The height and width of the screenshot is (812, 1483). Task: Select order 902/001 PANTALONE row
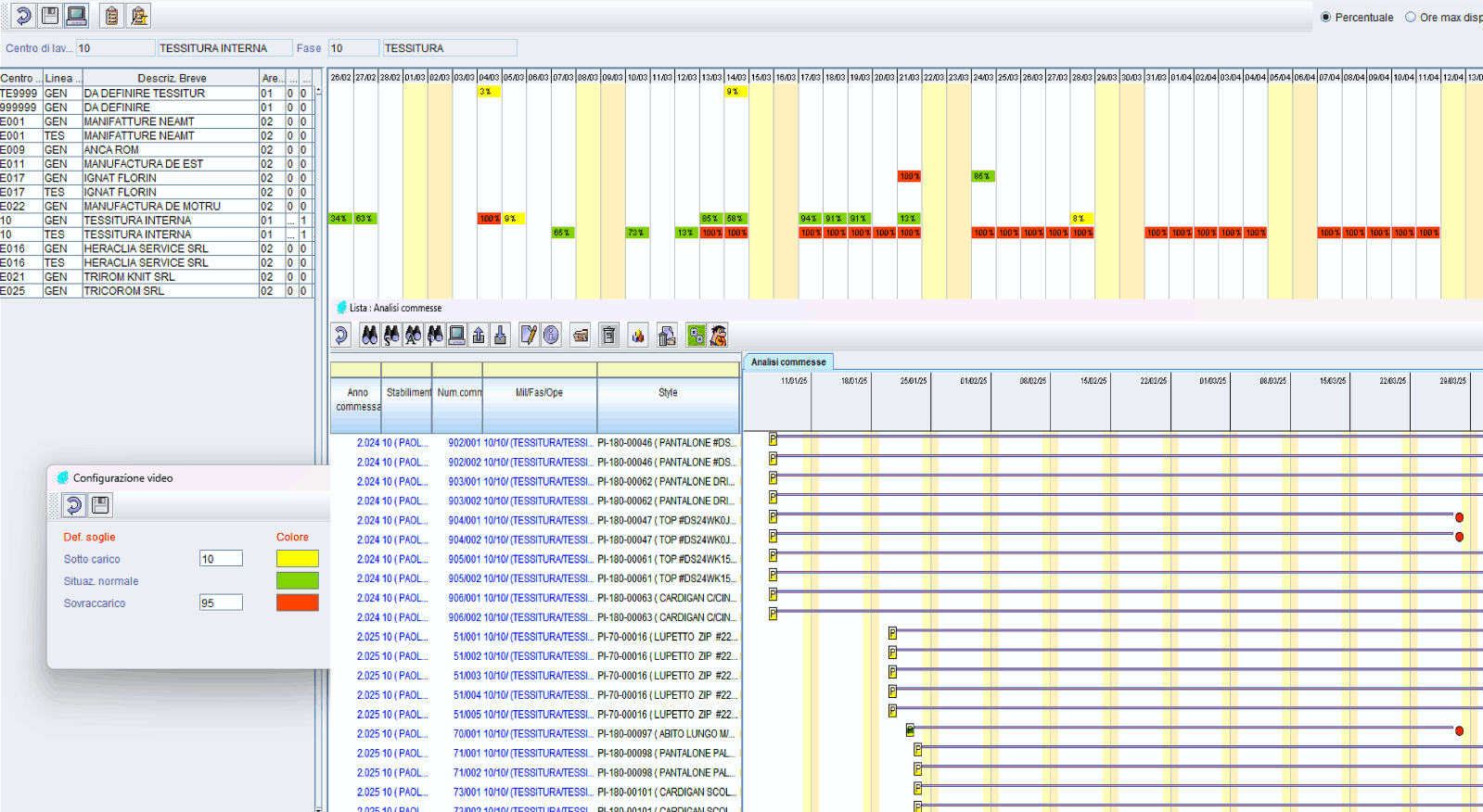click(535, 443)
